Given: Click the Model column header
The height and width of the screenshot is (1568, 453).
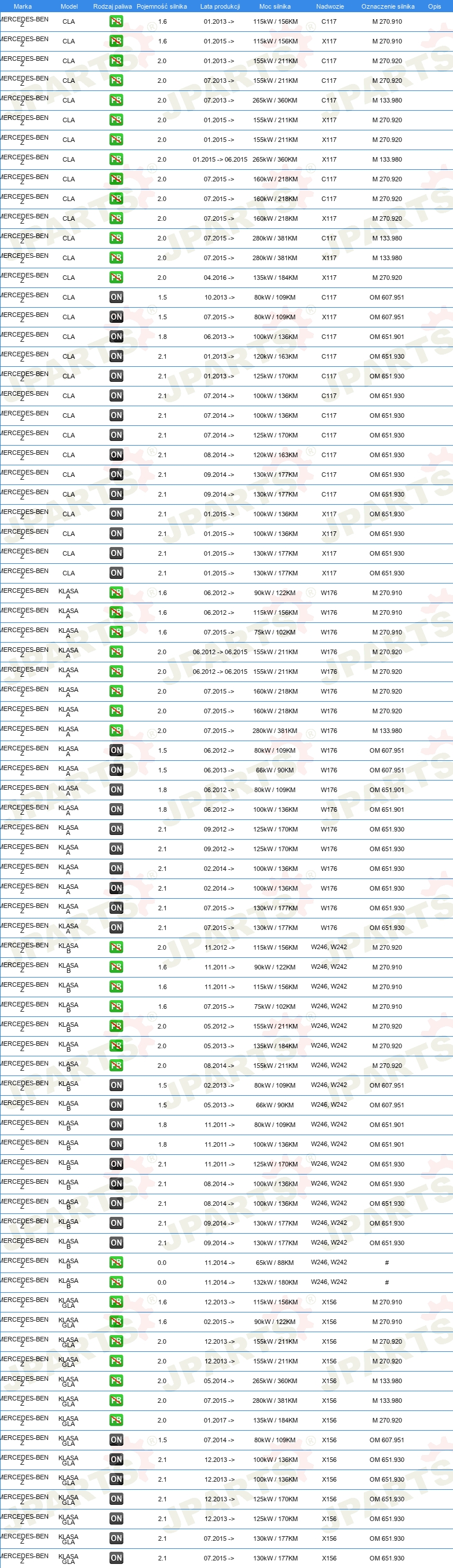Looking at the screenshot, I should coord(70,7).
